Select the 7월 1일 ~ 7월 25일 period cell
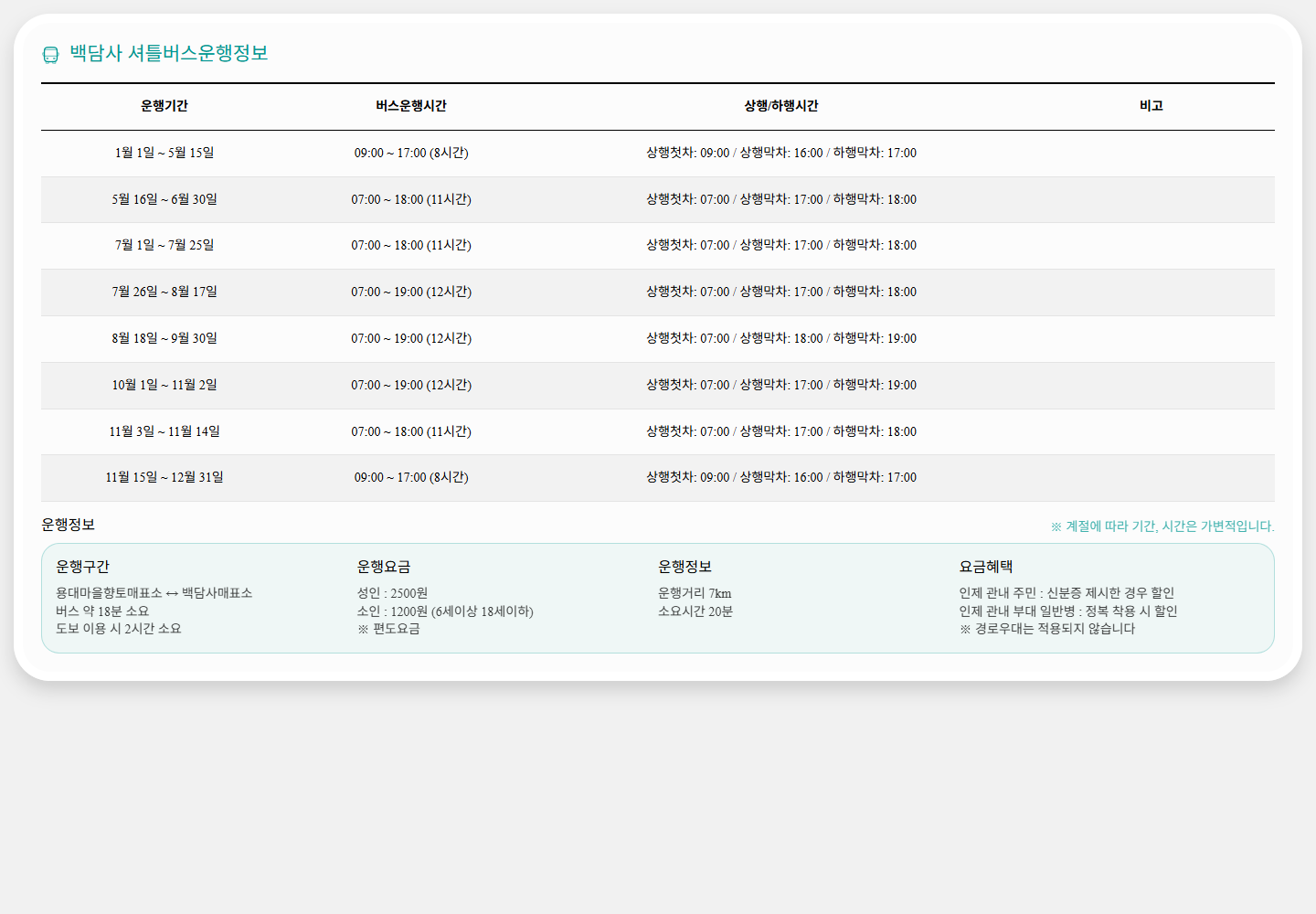 (164, 245)
